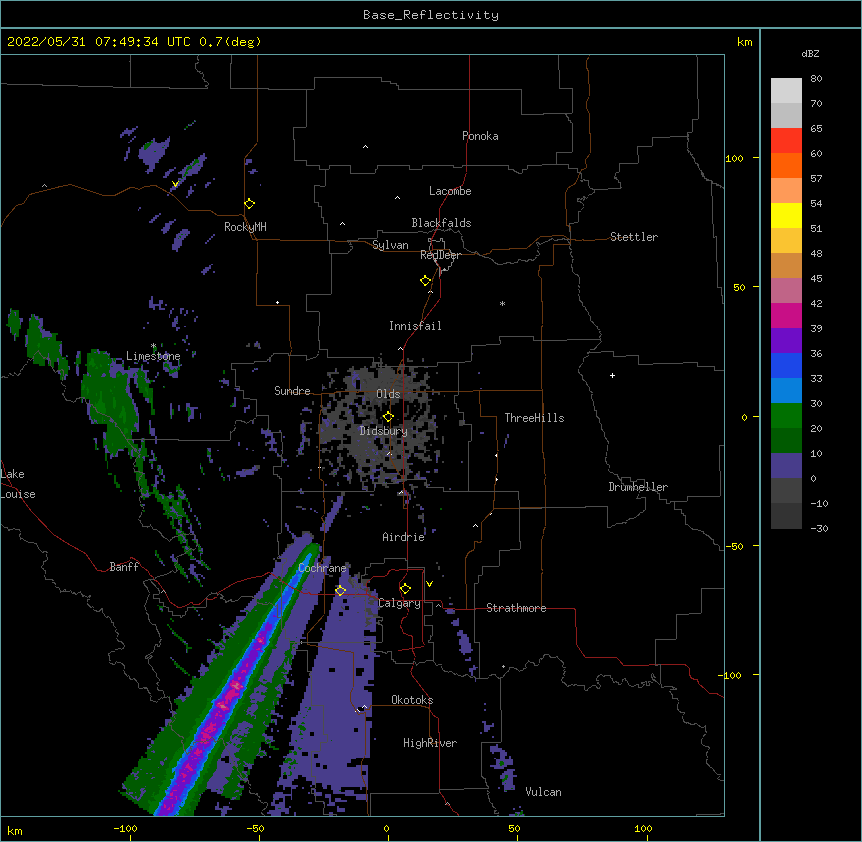The width and height of the screenshot is (862, 842).
Task: Click the Lacombe city label
Action: 450,191
